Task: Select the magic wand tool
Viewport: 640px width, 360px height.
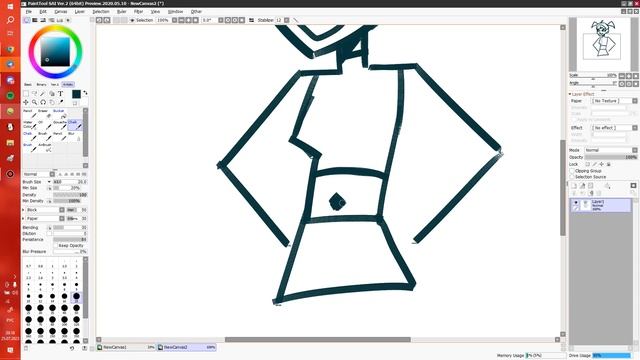Action: coord(43,94)
